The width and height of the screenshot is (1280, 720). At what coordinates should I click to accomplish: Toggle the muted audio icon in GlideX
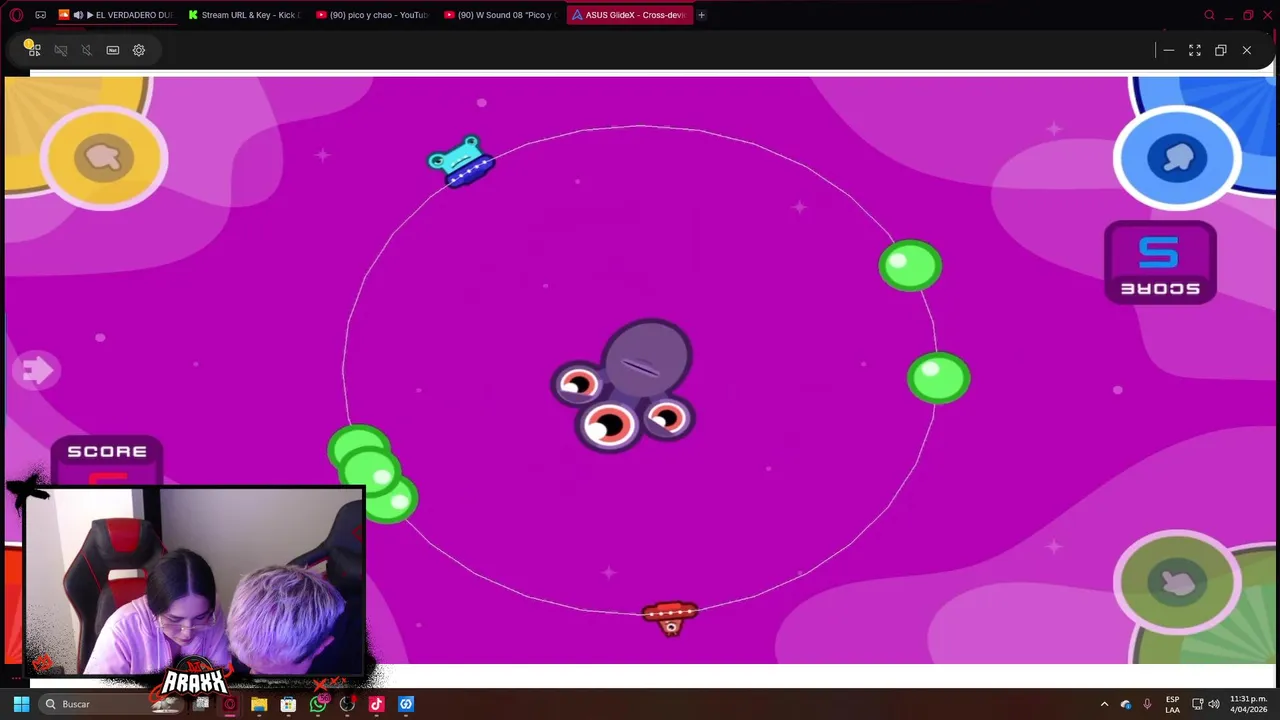tap(87, 50)
